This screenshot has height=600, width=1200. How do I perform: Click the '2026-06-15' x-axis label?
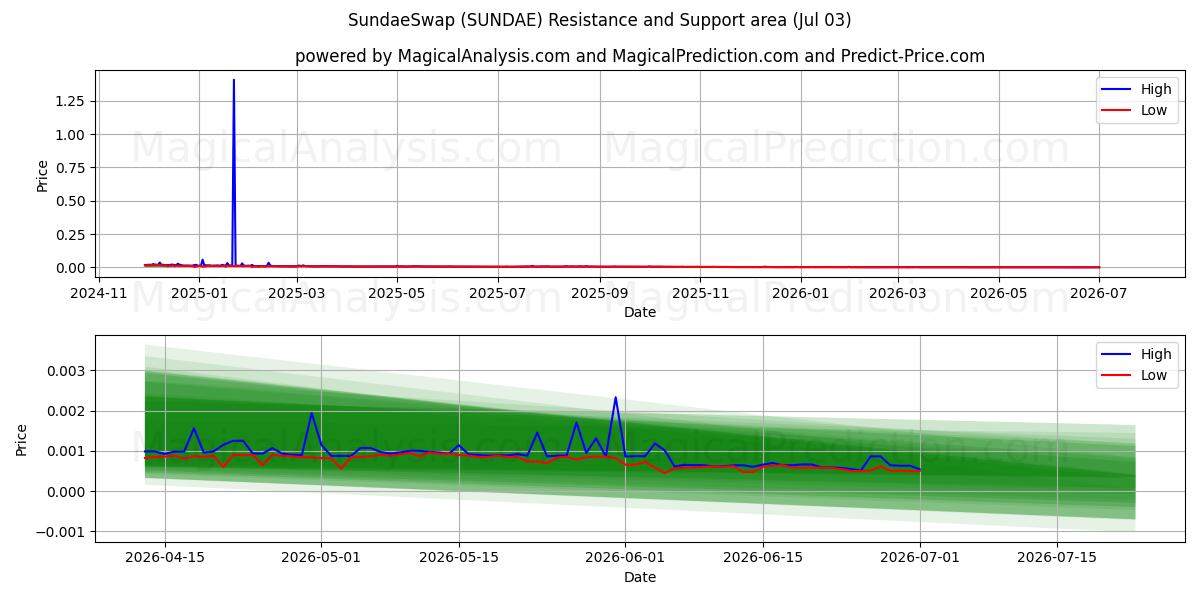pyautogui.click(x=763, y=557)
